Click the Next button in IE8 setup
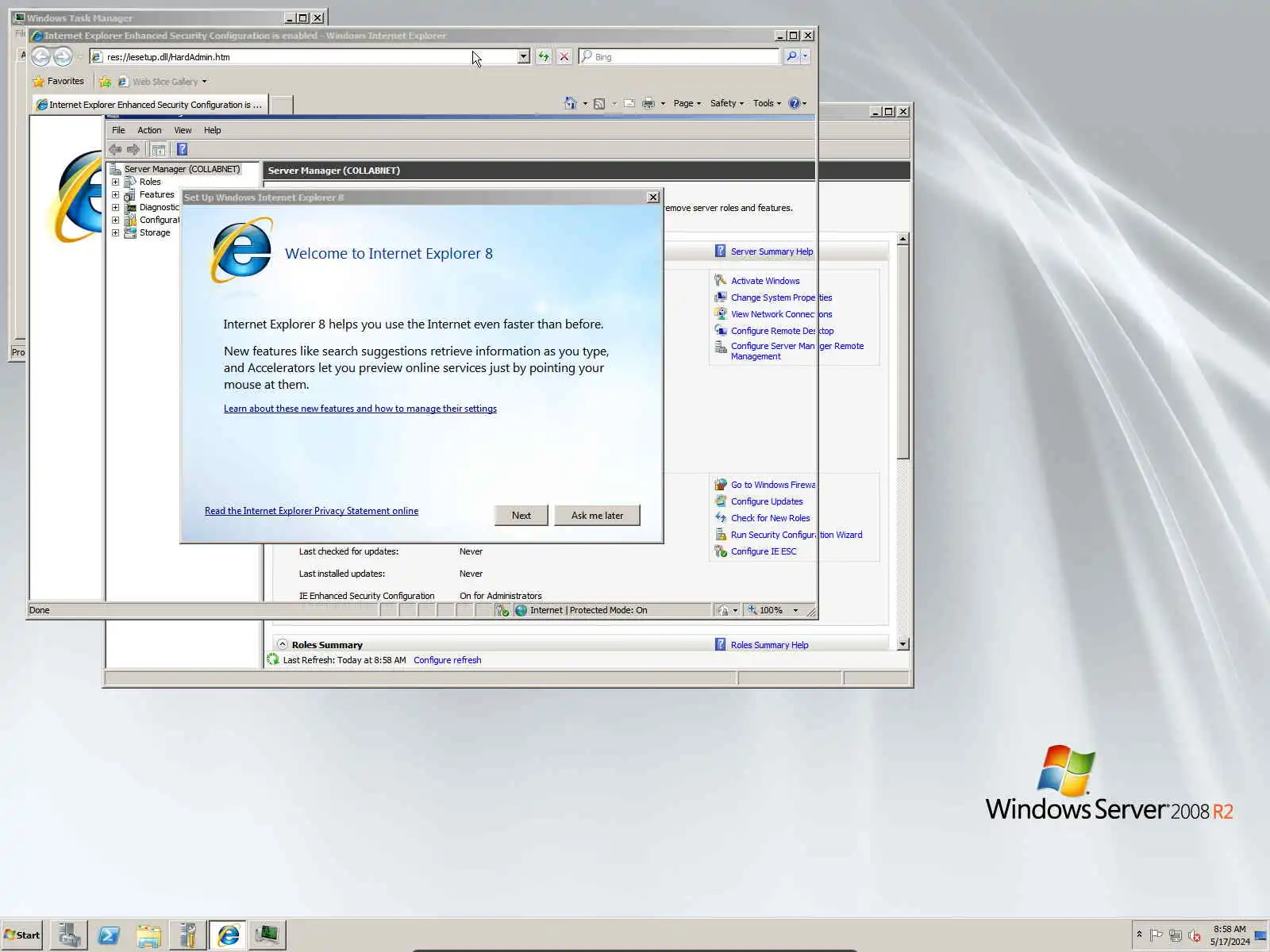Viewport: 1270px width, 952px height. tap(521, 515)
